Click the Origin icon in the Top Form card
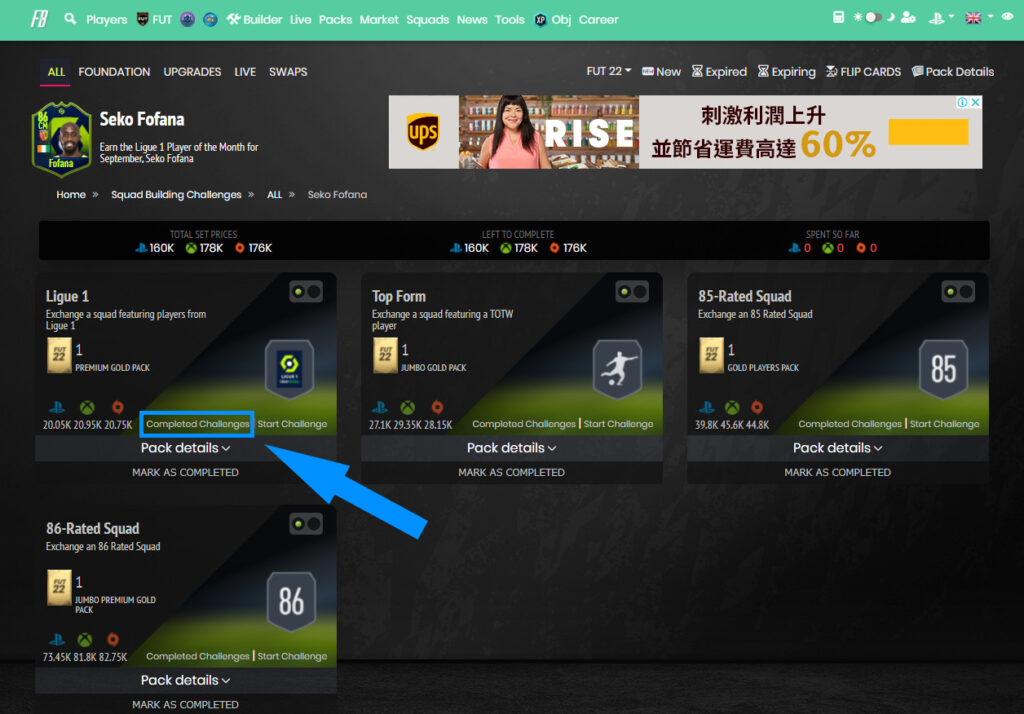 click(x=438, y=408)
